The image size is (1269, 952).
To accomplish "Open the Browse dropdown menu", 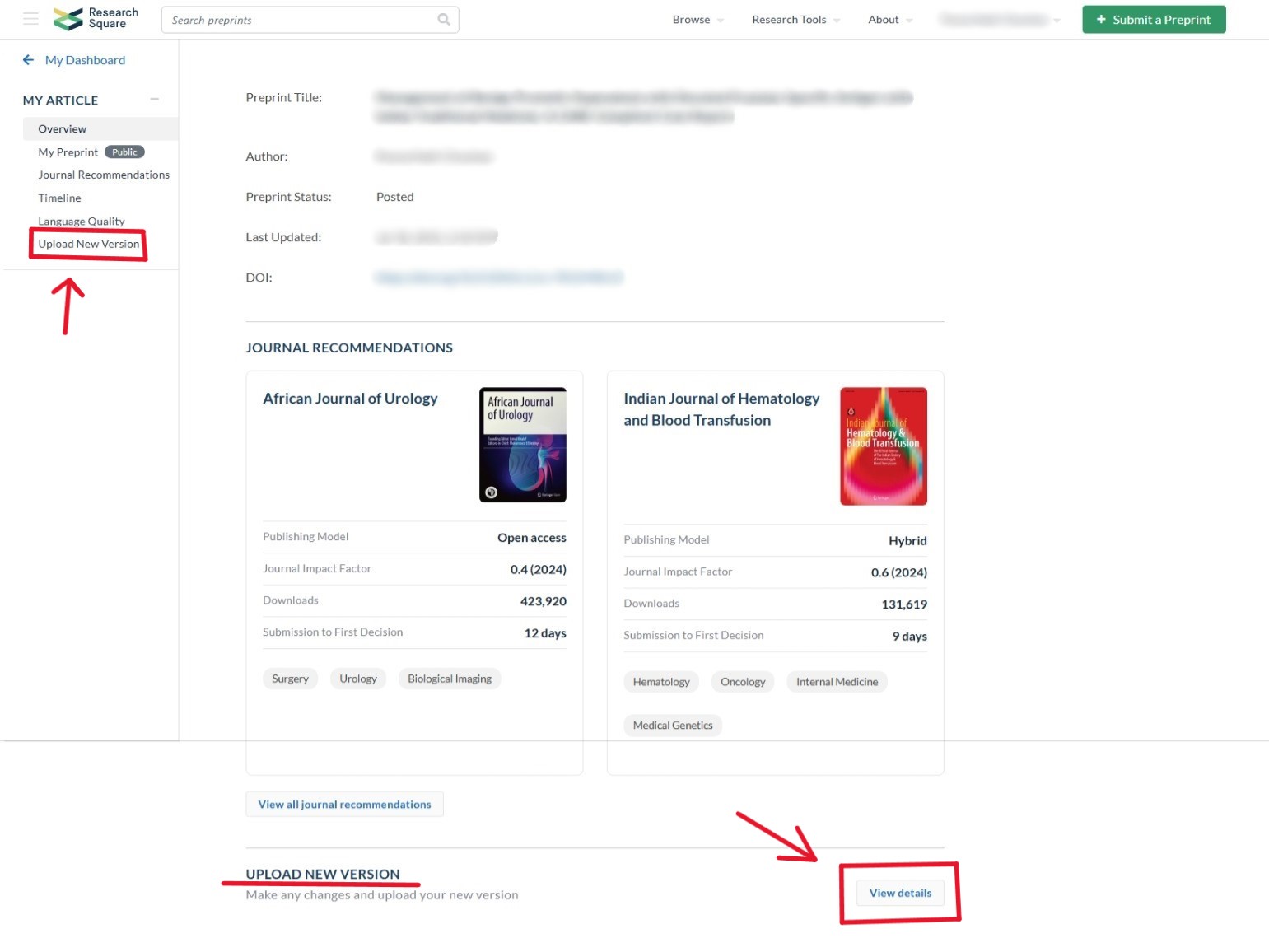I will tap(697, 20).
